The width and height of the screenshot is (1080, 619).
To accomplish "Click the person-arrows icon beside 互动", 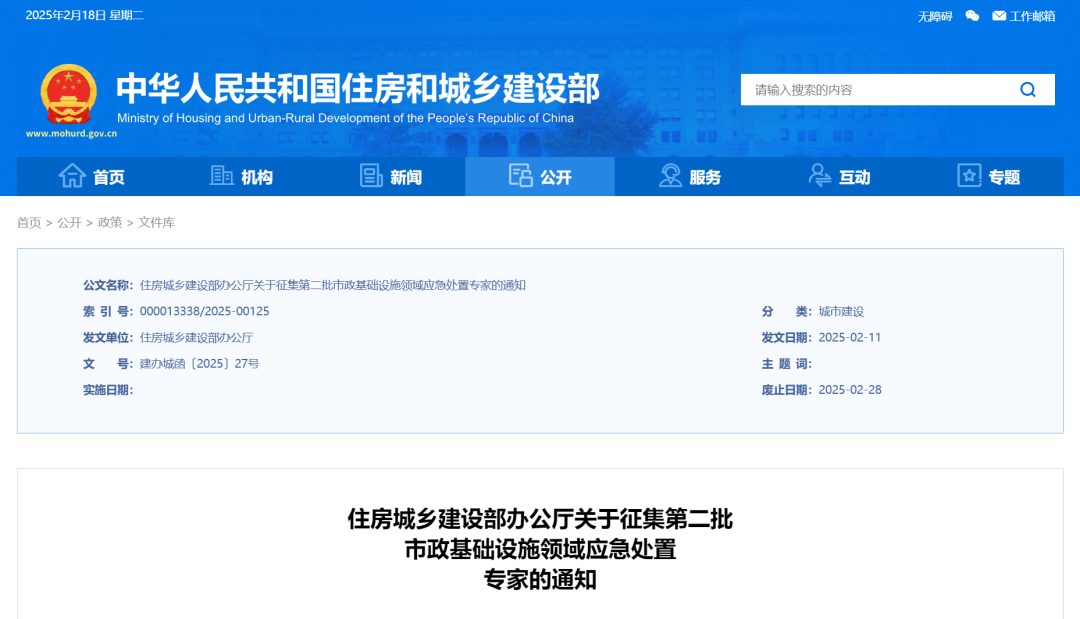I will pyautogui.click(x=819, y=176).
